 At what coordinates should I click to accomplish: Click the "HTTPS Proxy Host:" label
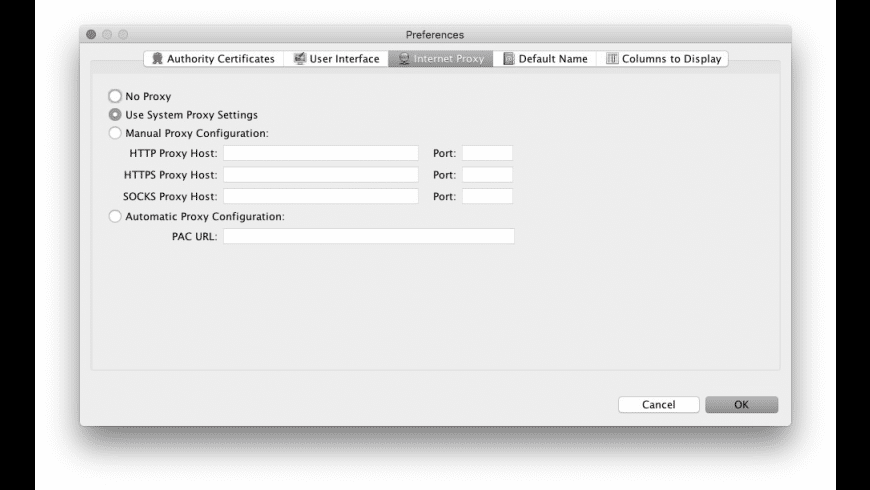click(170, 175)
